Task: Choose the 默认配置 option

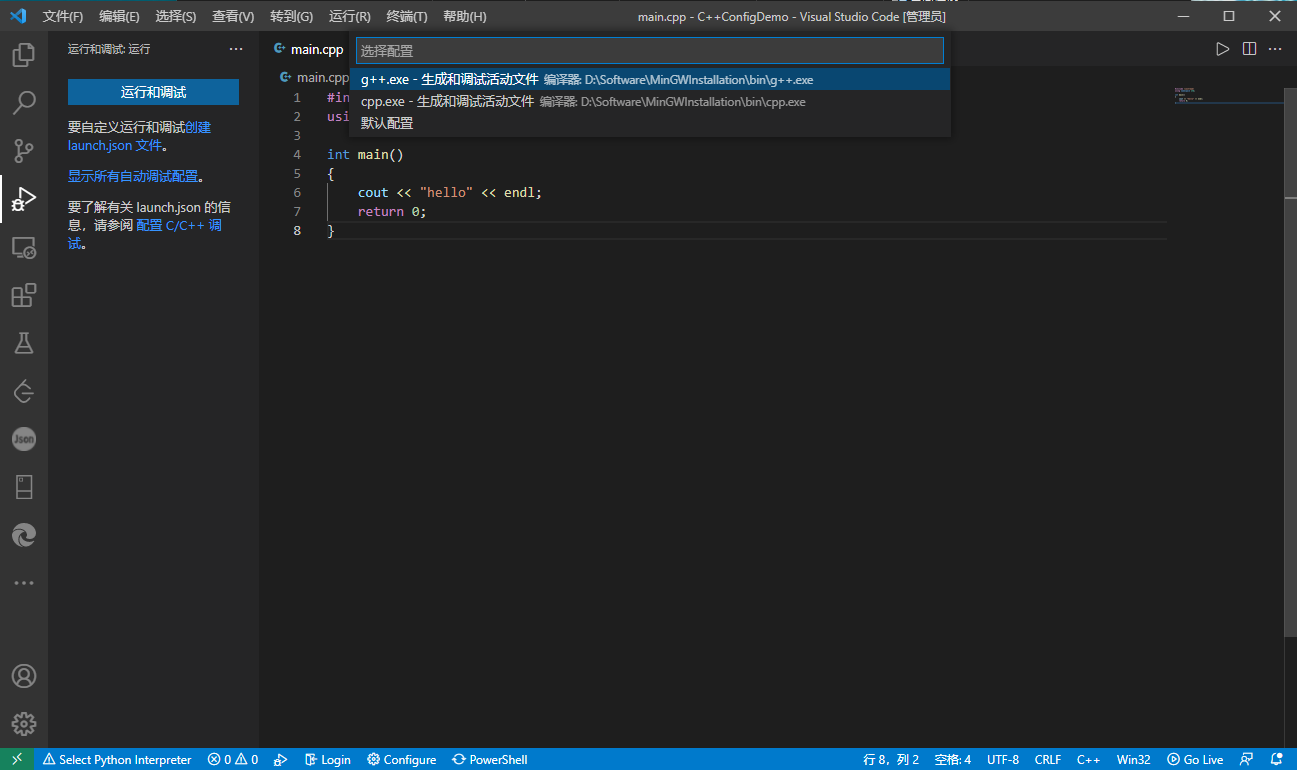Action: (x=387, y=123)
